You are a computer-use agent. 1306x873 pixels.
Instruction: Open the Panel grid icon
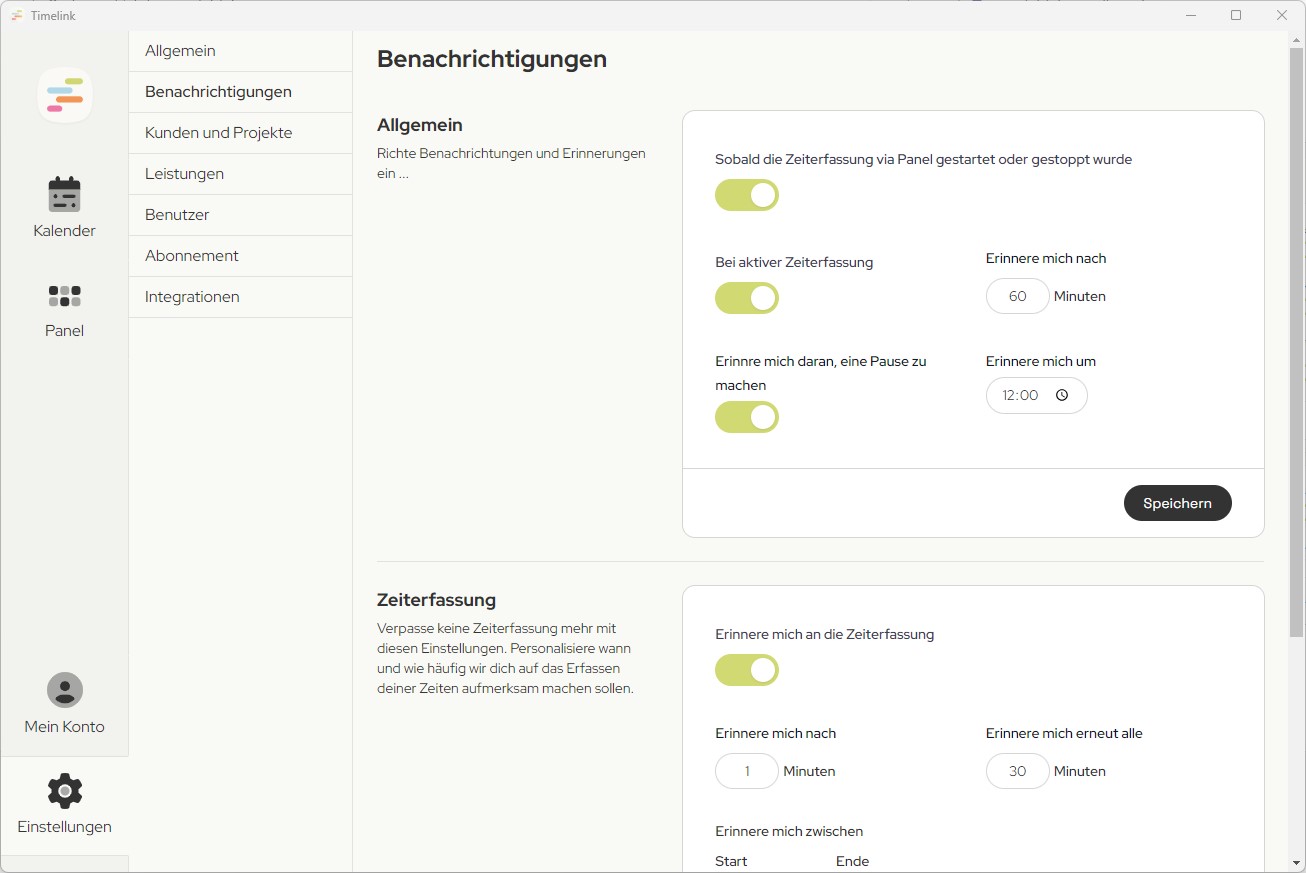pos(65,296)
